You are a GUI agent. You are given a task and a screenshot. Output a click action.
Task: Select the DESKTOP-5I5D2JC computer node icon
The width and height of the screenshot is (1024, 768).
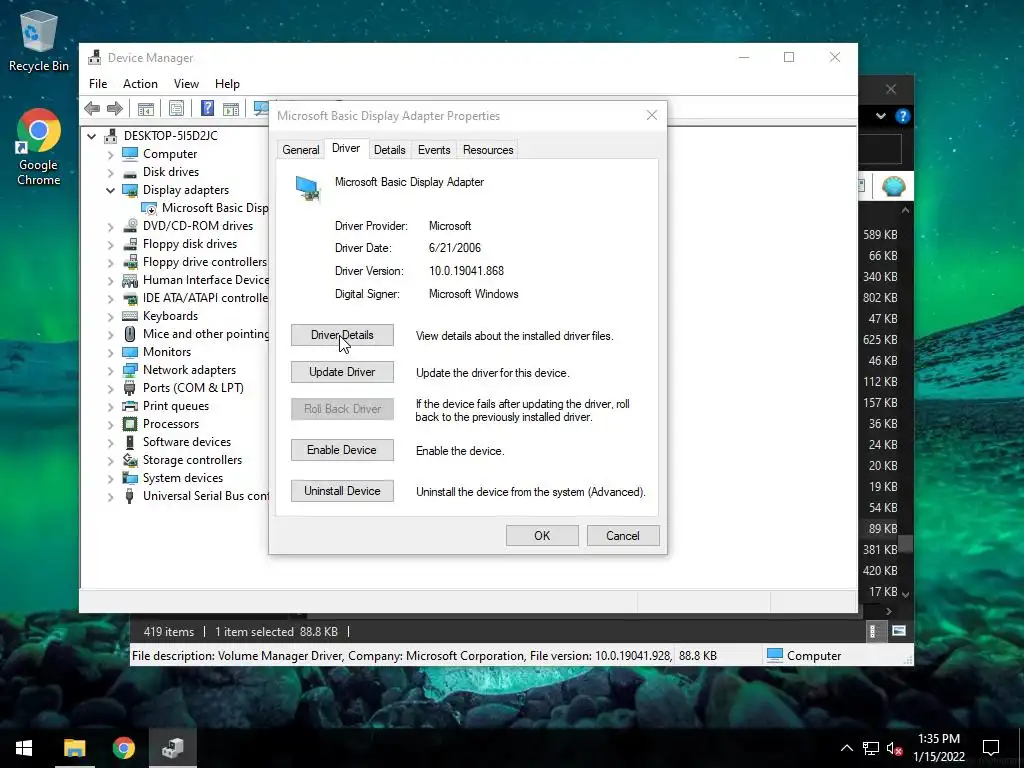pos(110,136)
